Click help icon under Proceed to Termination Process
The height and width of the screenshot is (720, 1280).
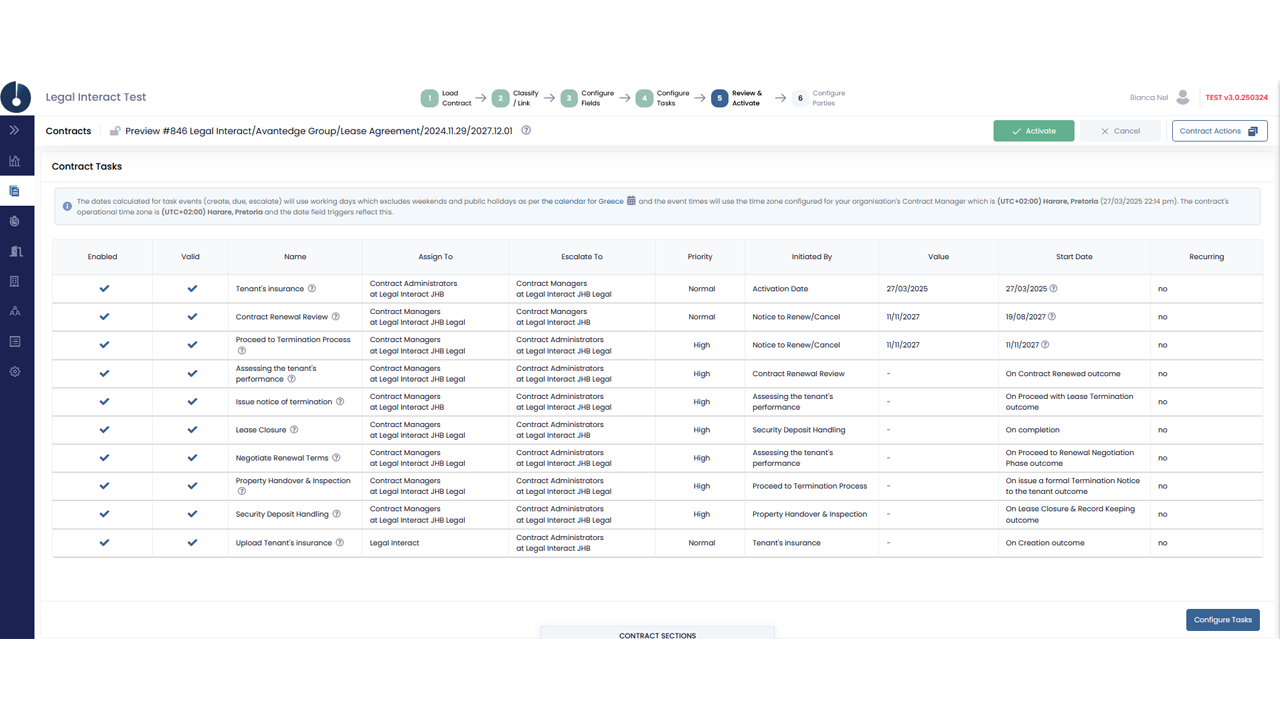[241, 351]
